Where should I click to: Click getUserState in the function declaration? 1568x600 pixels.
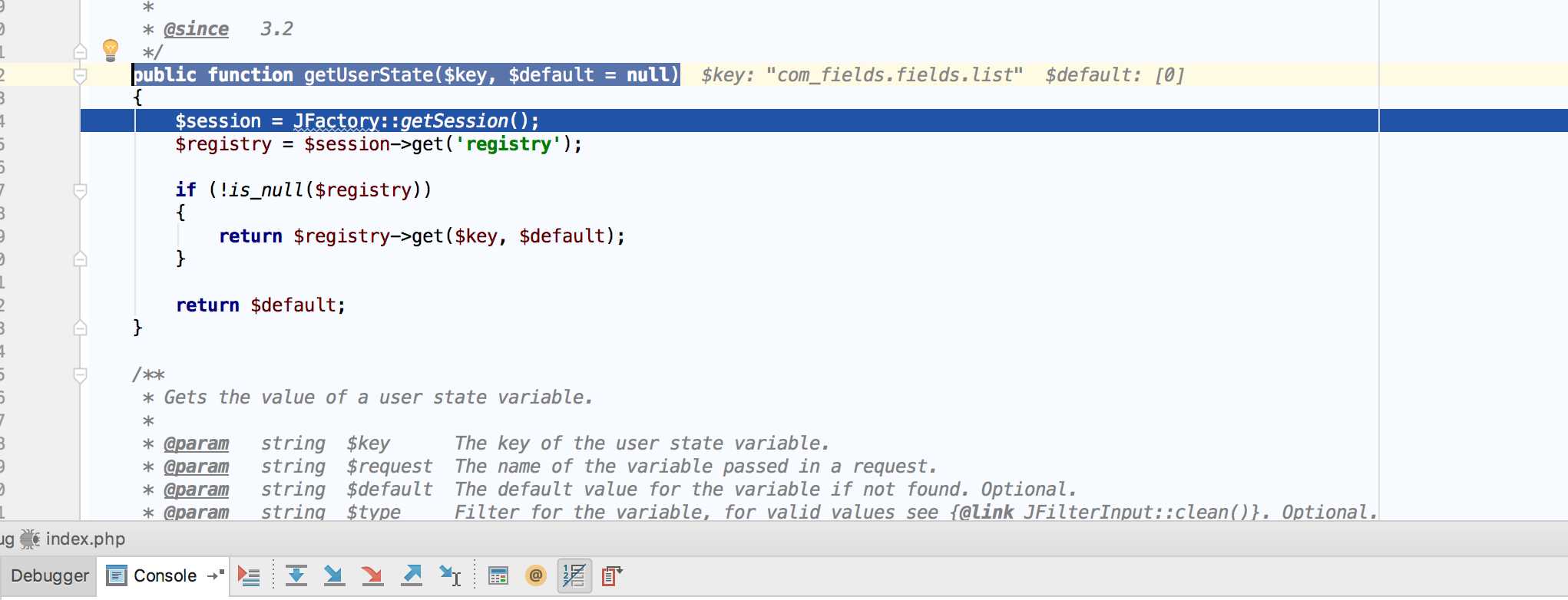[369, 75]
